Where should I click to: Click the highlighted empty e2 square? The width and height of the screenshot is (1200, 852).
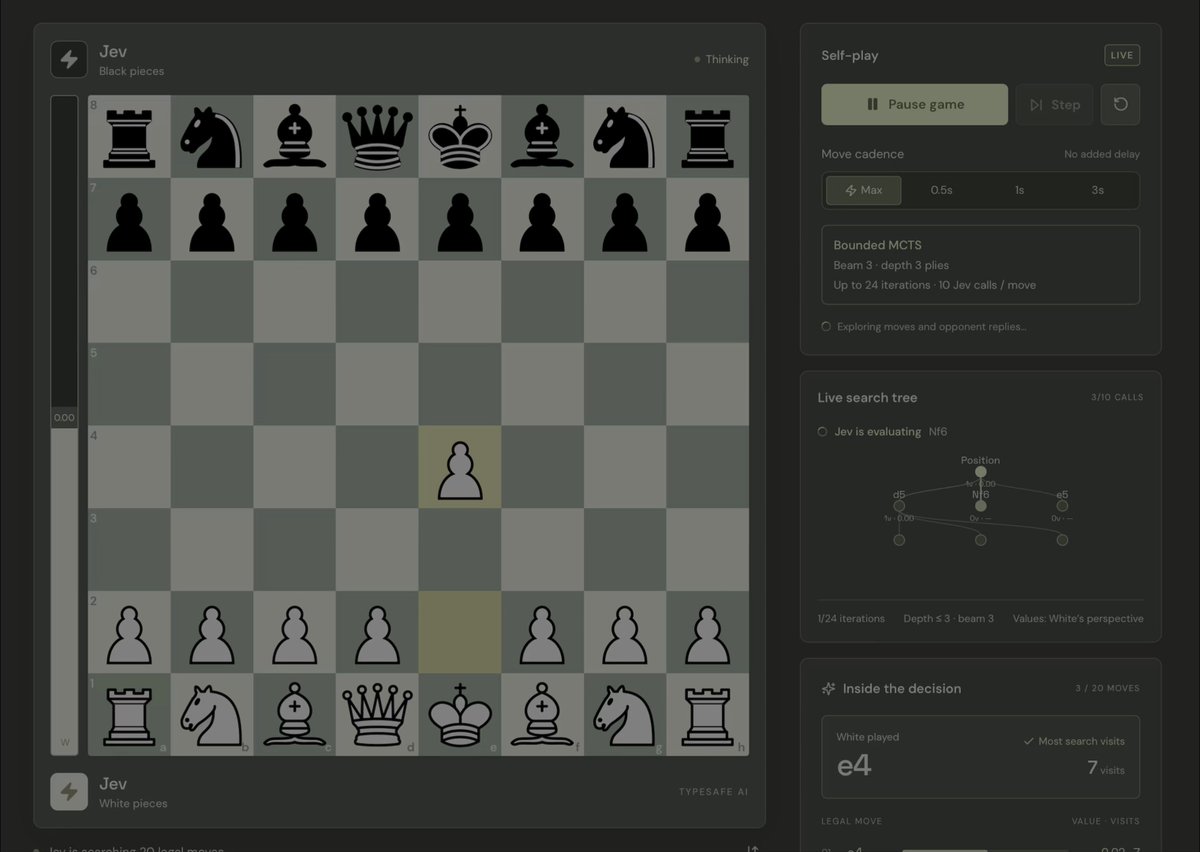click(x=460, y=632)
